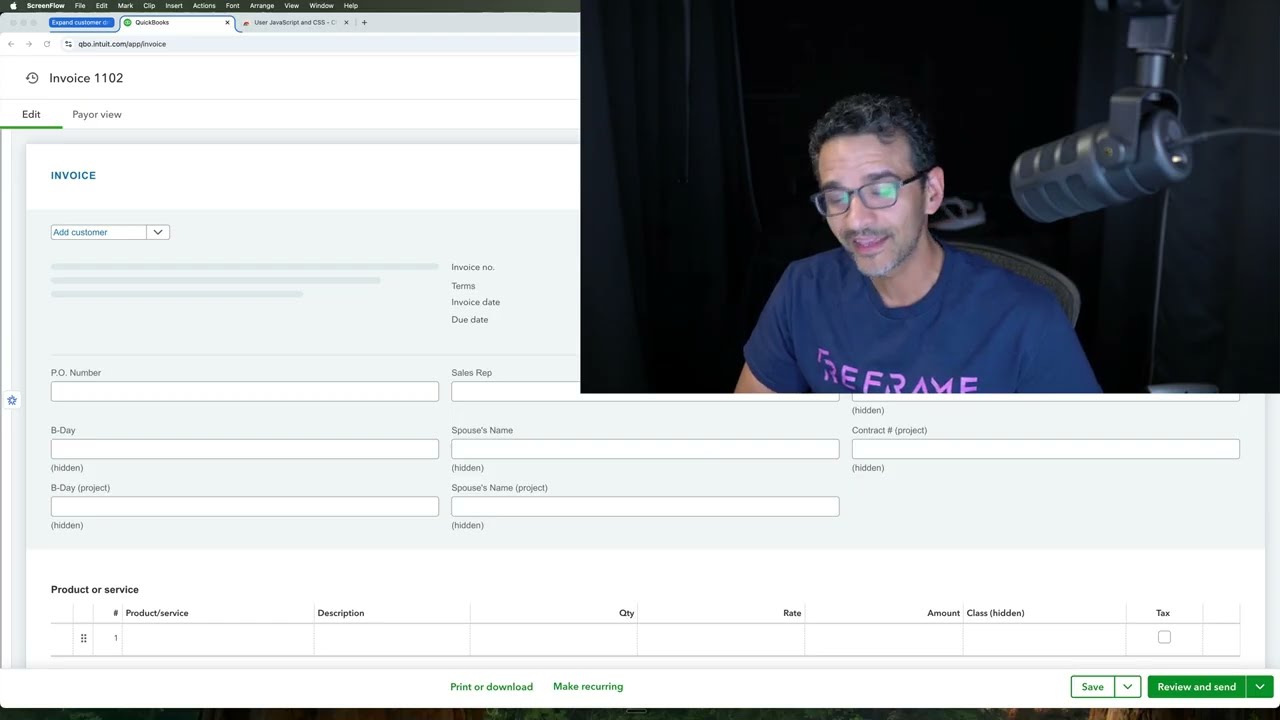
Task: Click the Spouse's Name input field
Action: click(x=645, y=449)
